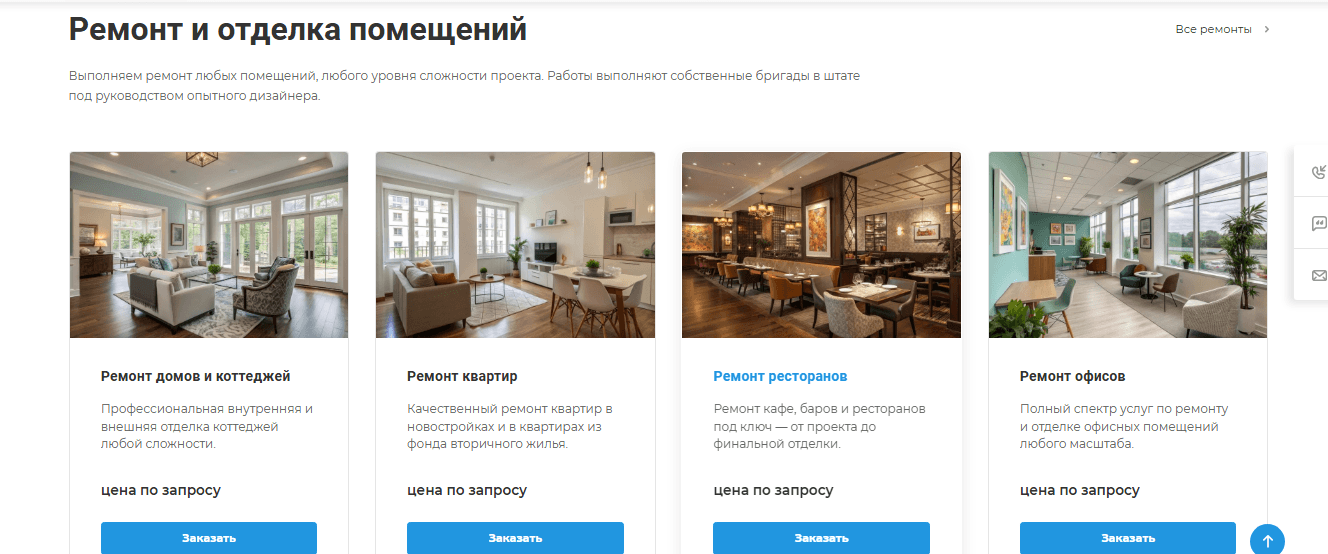This screenshot has height=554, width=1328.
Task: Click the Ремонт и отделка помещений heading
Action: pos(298,30)
